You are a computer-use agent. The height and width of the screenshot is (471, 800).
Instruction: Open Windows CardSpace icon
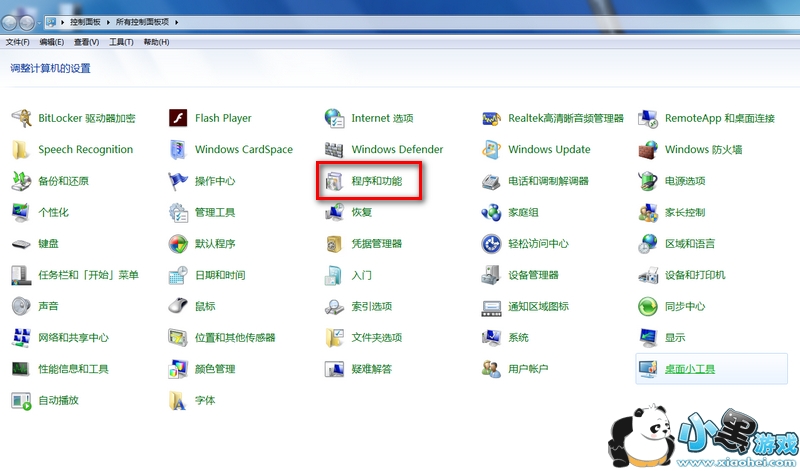point(178,150)
